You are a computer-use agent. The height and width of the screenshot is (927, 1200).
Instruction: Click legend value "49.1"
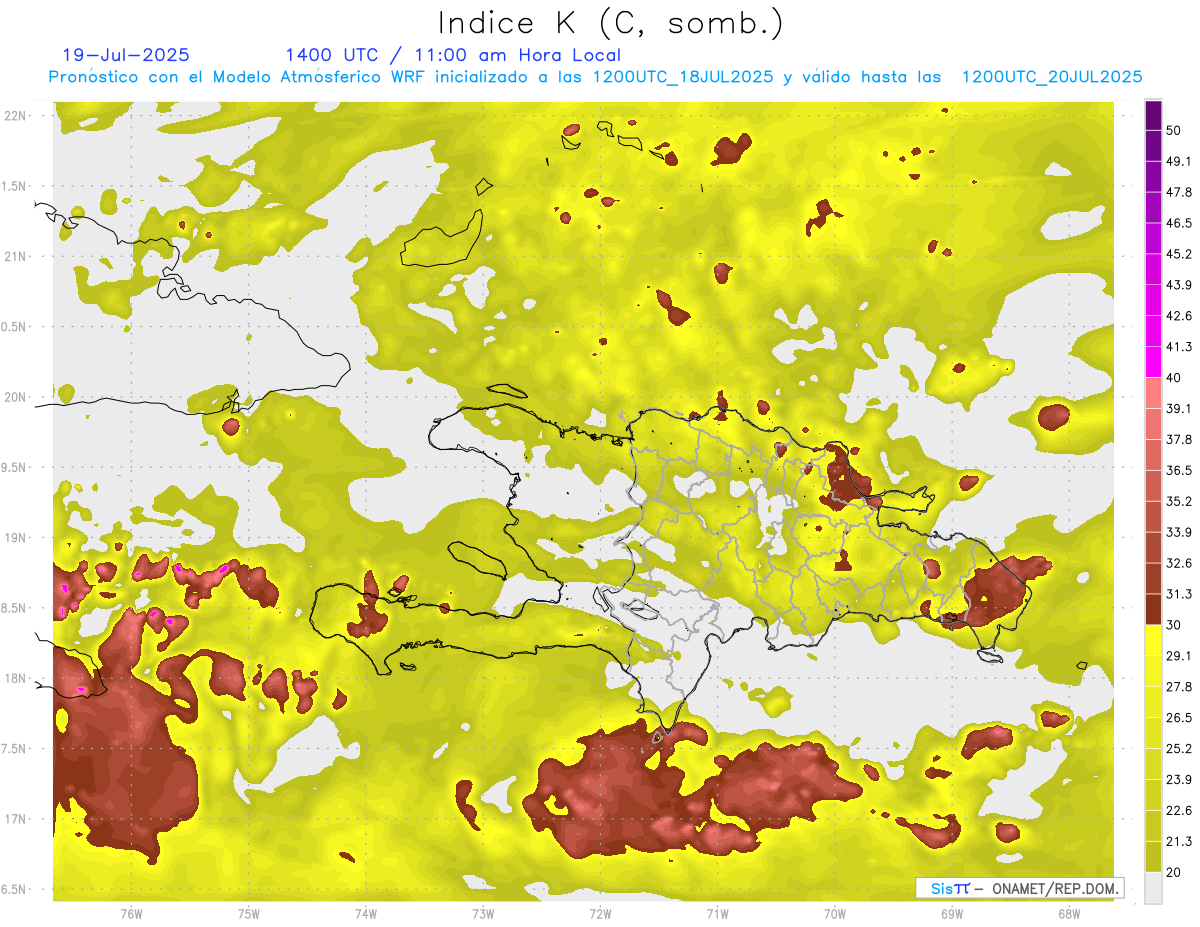1178,161
